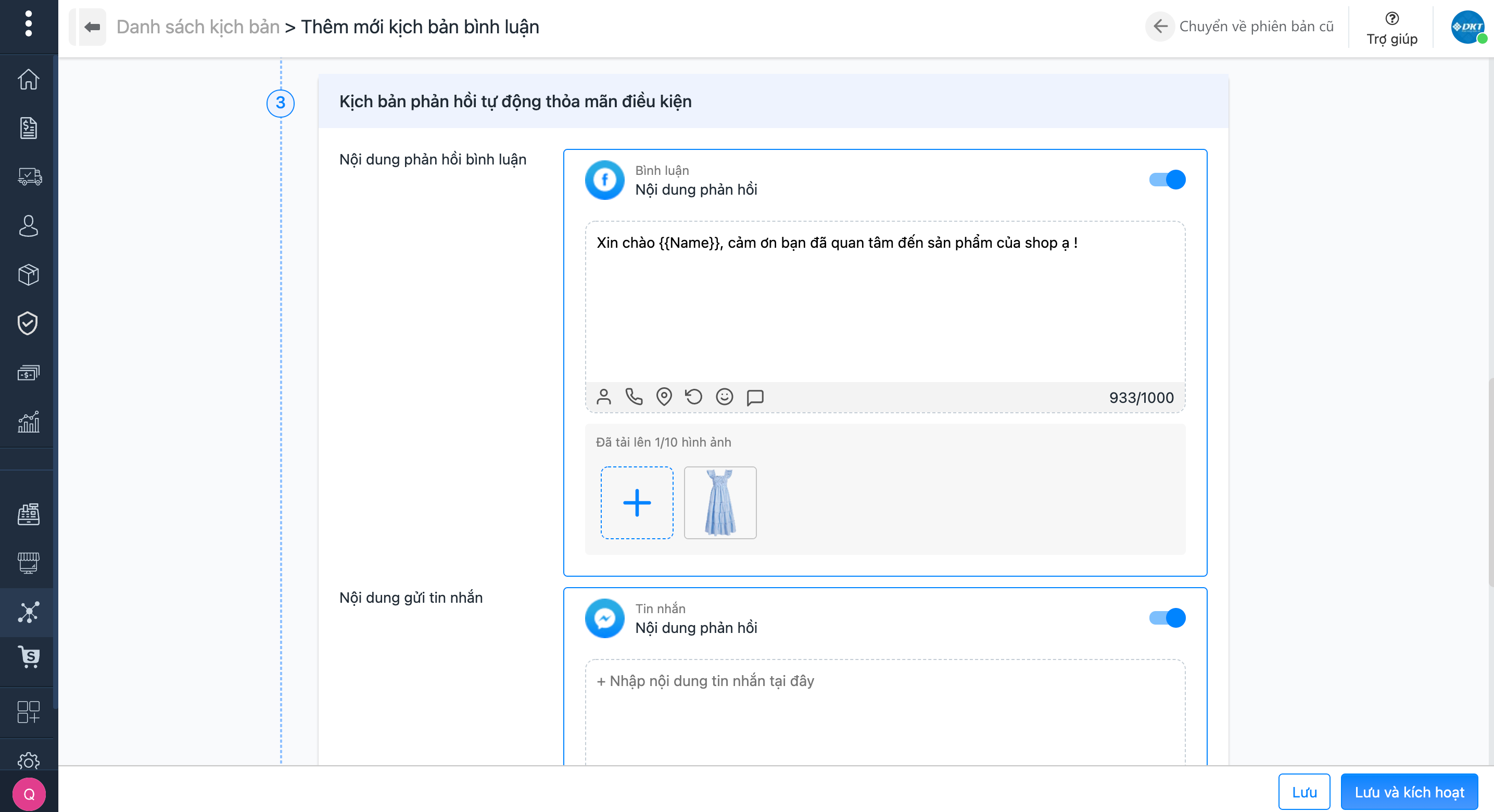
Task: Open settings gear in sidebar
Action: 29,760
